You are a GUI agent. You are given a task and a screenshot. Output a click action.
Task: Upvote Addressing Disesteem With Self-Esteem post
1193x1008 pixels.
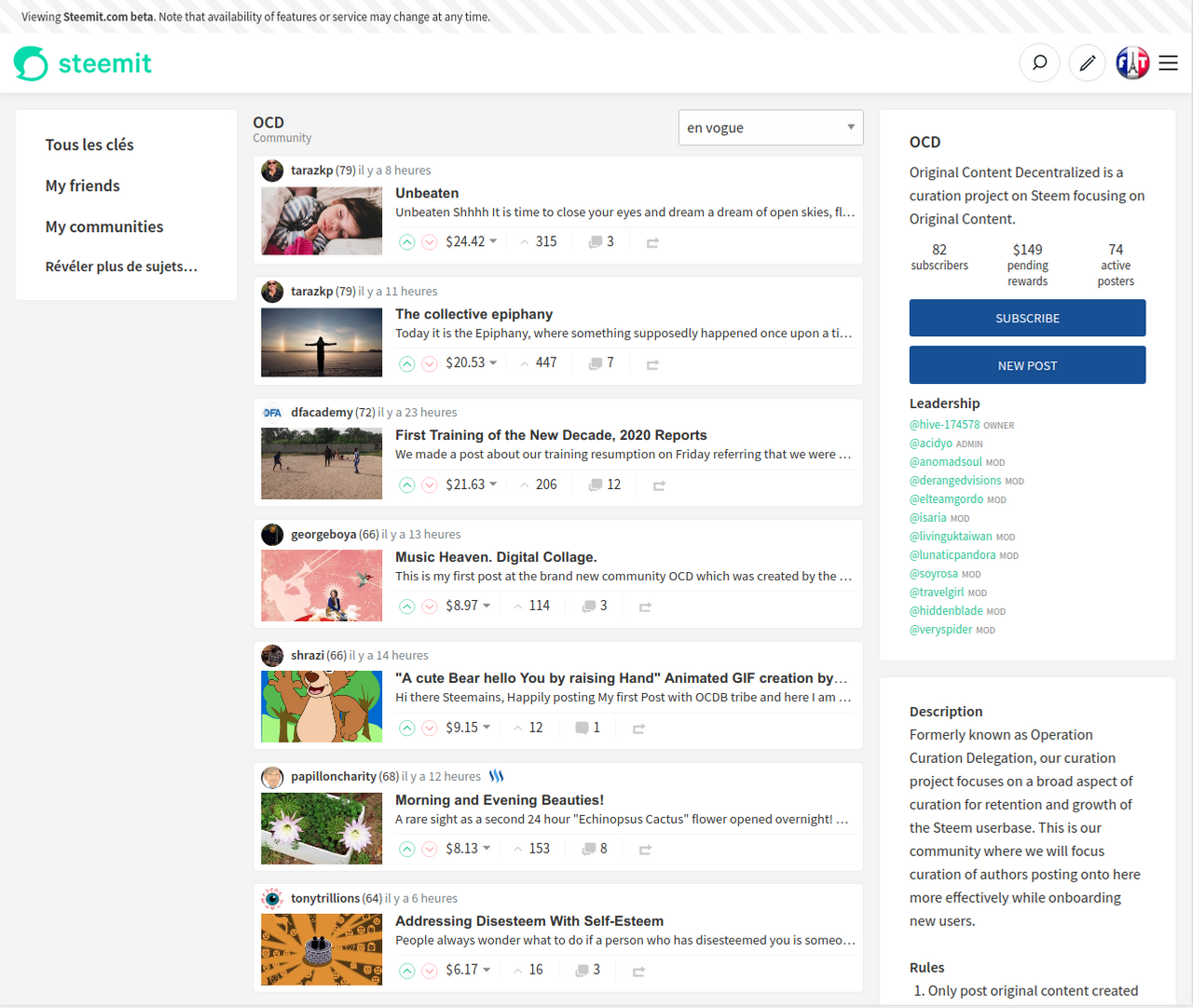(x=407, y=971)
